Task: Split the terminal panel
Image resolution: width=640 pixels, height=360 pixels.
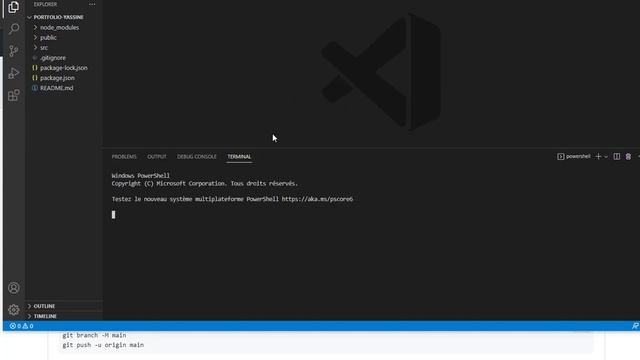Action: pos(617,157)
